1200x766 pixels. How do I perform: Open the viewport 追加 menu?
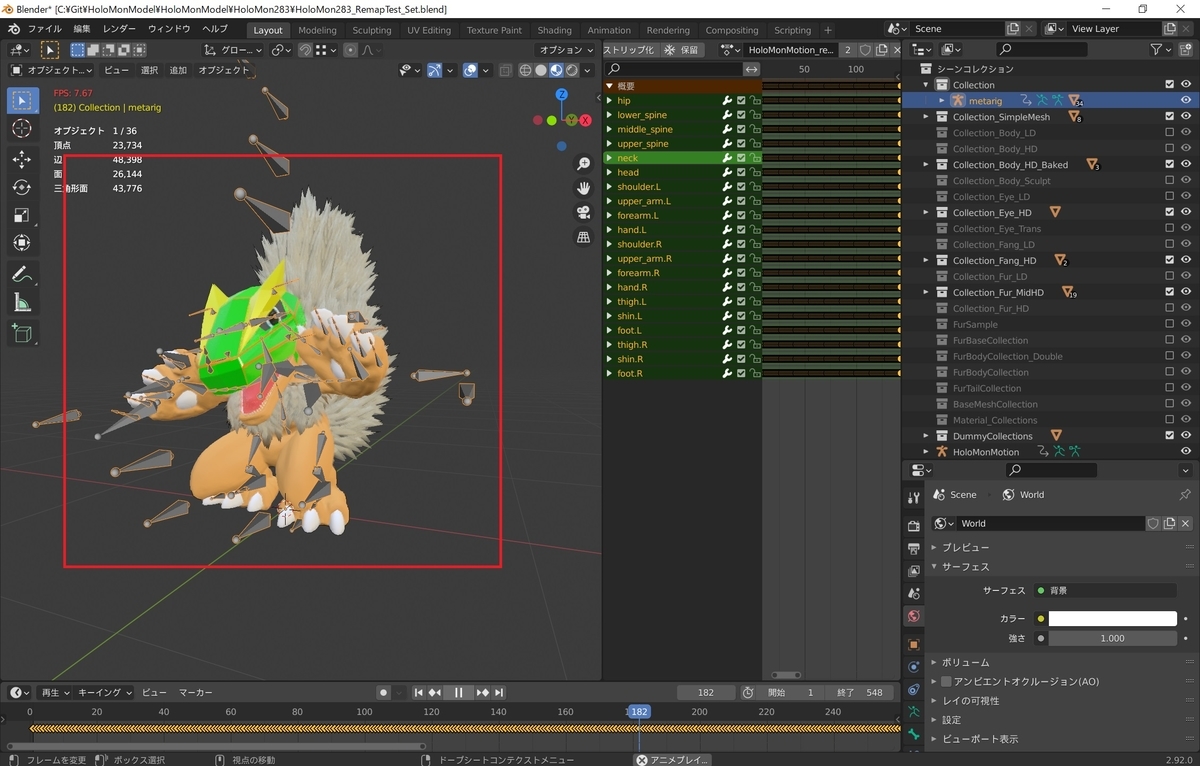178,70
